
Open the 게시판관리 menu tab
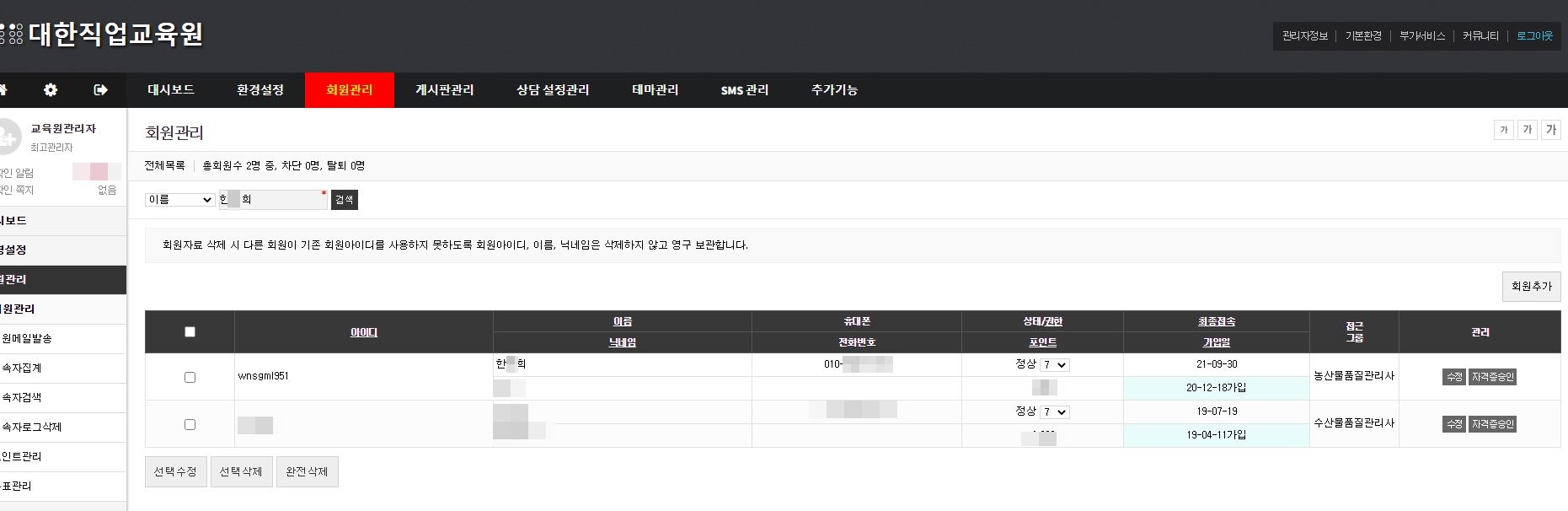[x=444, y=90]
